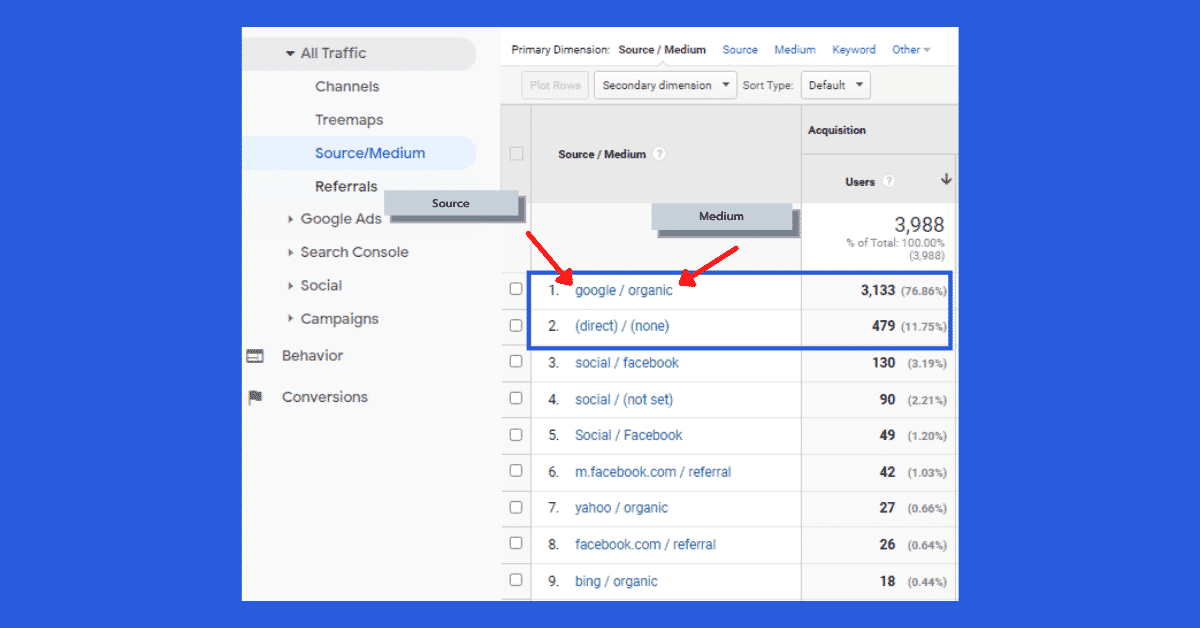Select checkbox for bing / organic row
1200x628 pixels.
(x=516, y=580)
